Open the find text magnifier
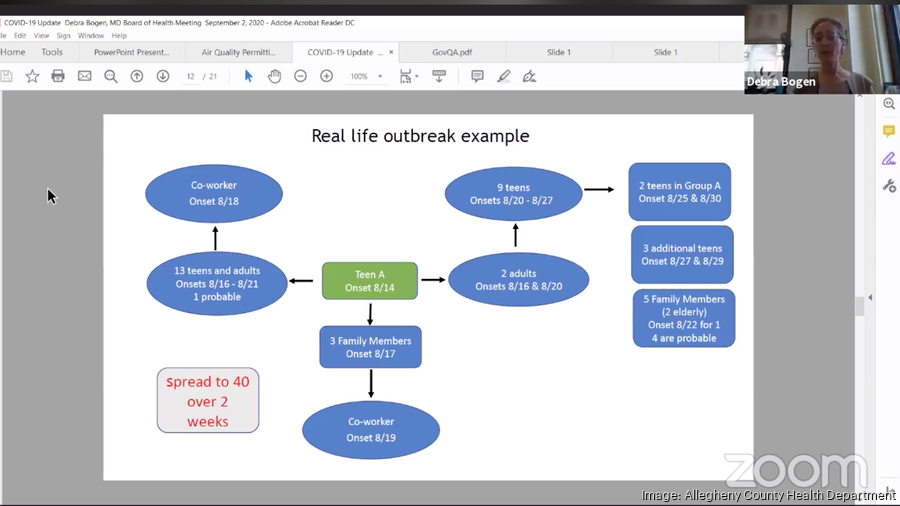The height and width of the screenshot is (506, 900). click(x=111, y=76)
